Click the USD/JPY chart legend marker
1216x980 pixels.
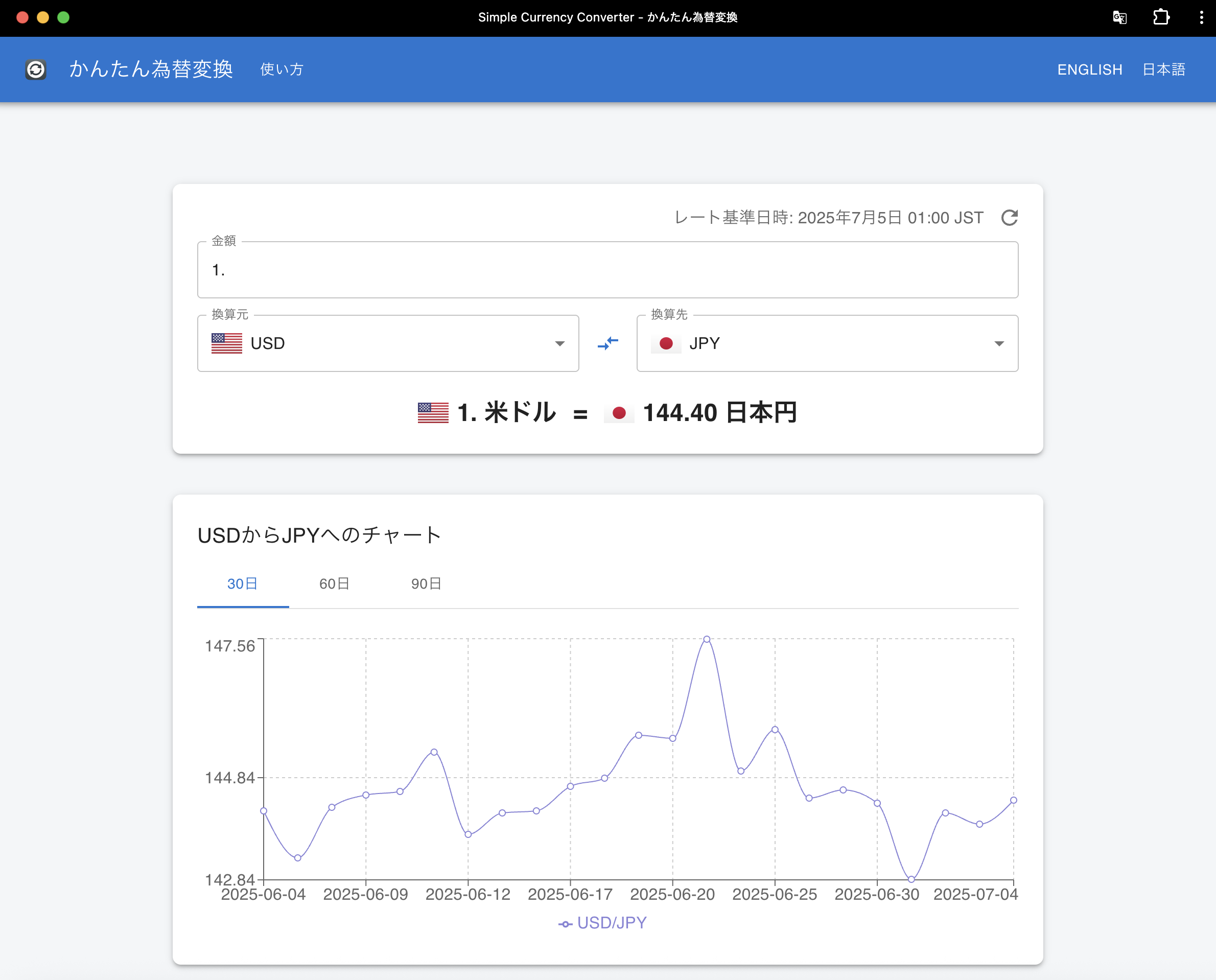(565, 924)
